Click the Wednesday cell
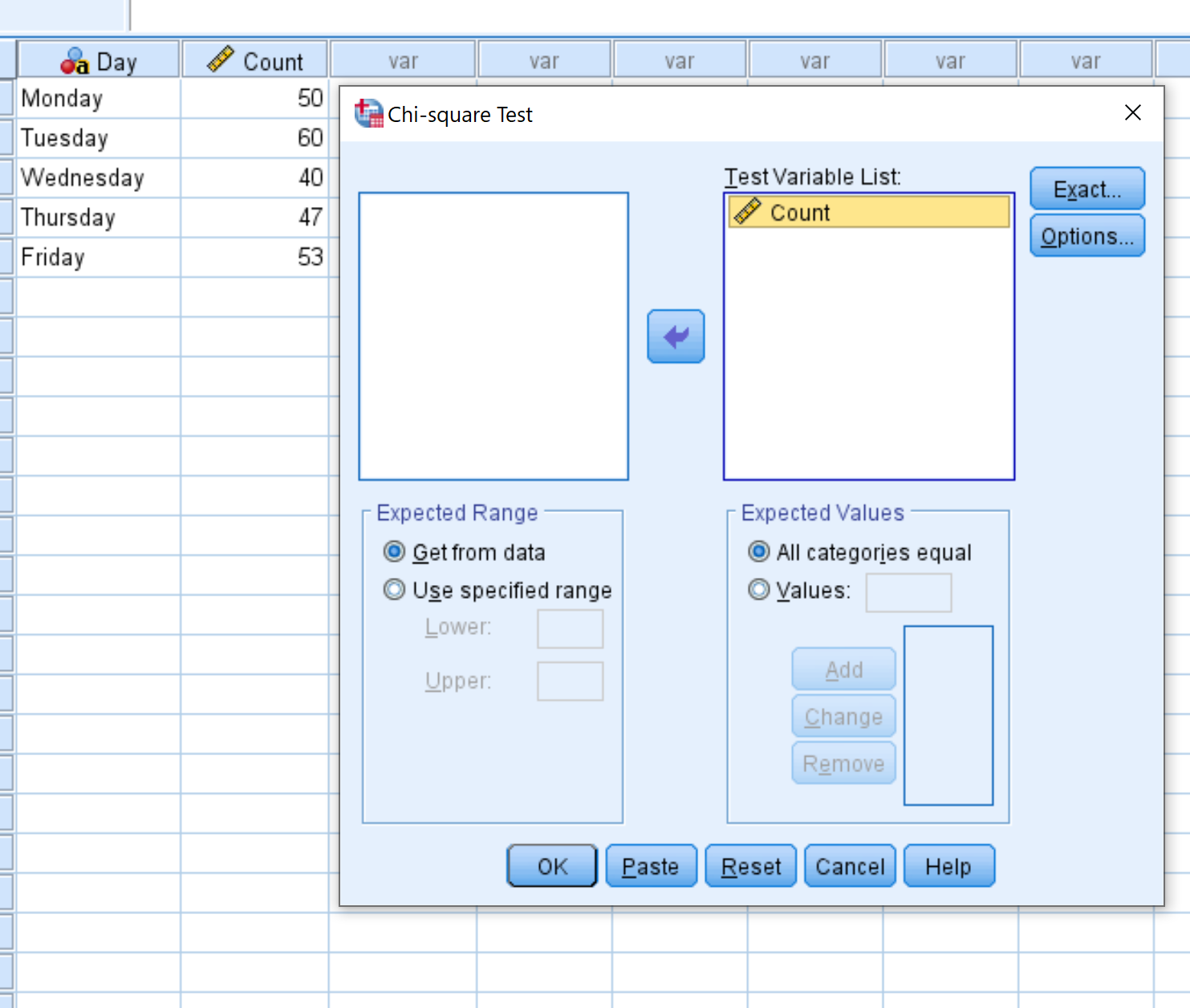The image size is (1190, 1008). 98,177
